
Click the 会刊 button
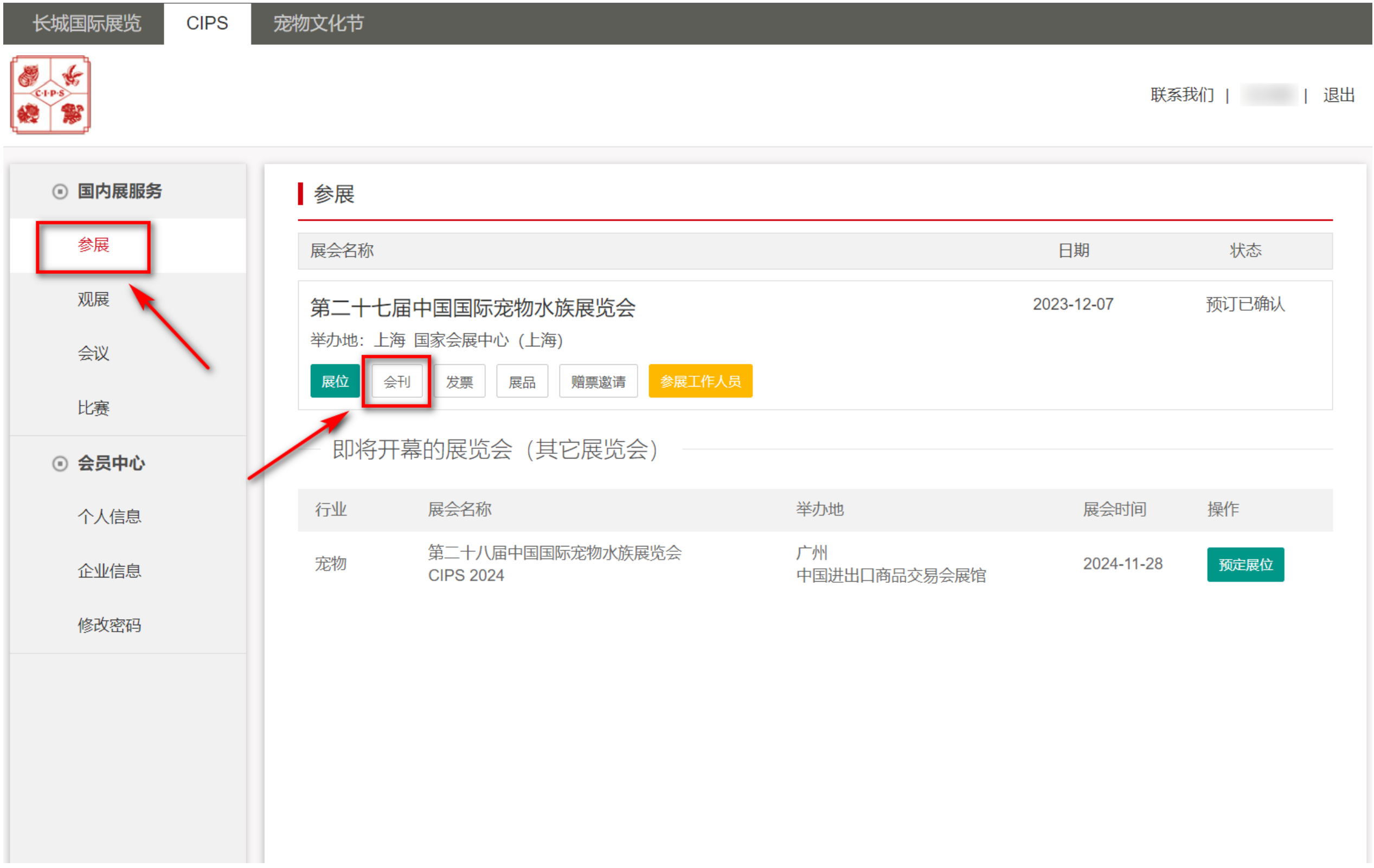[x=397, y=381]
